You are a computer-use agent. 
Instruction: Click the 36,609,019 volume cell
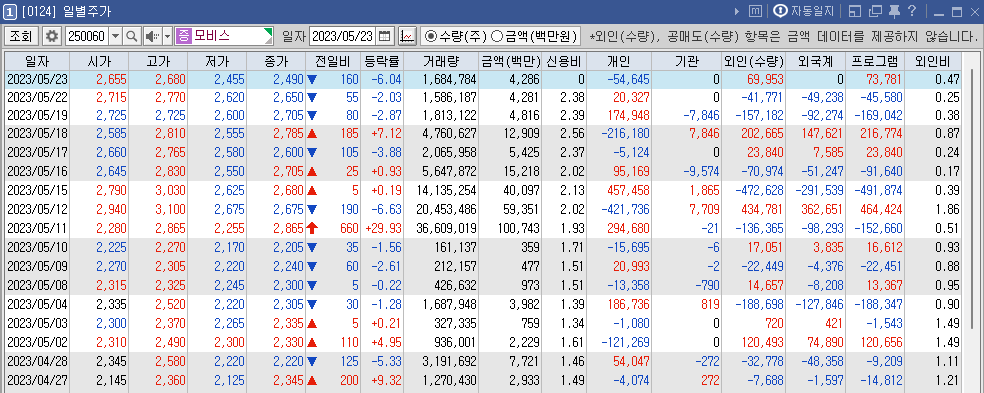(x=441, y=229)
